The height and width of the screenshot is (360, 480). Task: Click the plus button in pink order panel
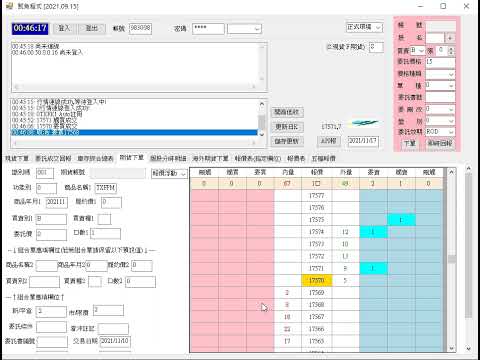450,38
